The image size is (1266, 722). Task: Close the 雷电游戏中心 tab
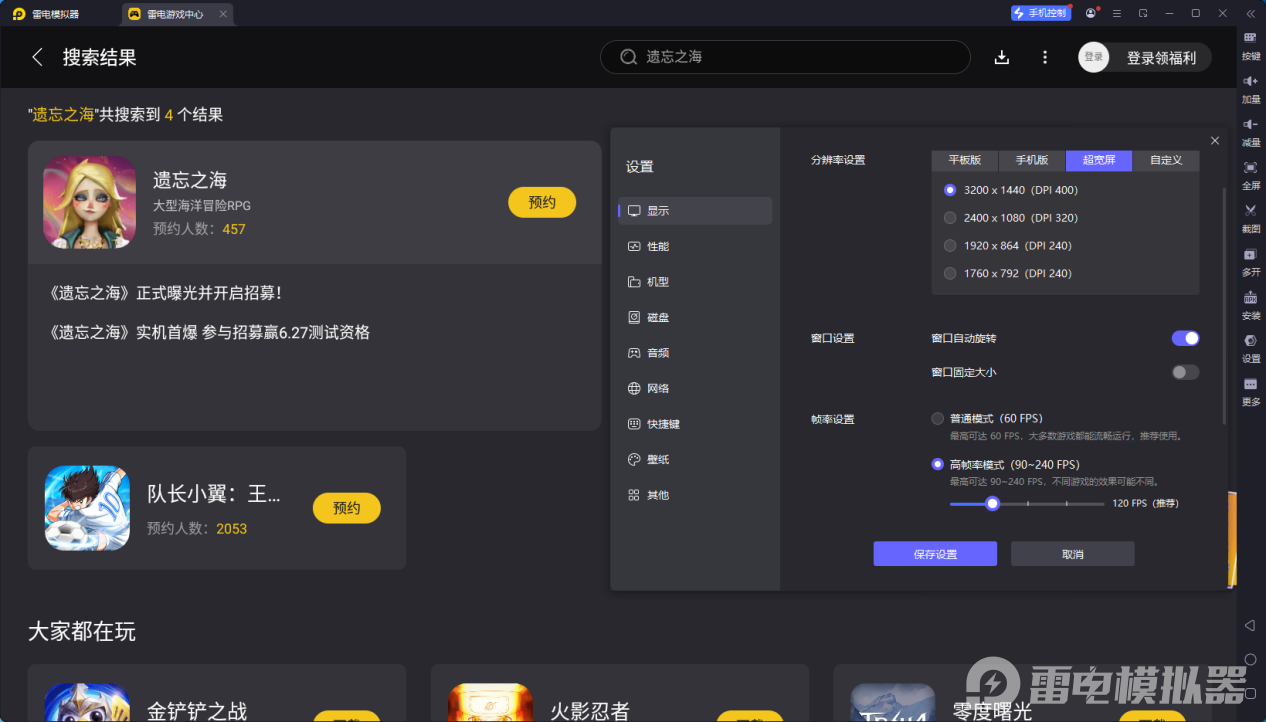(223, 14)
